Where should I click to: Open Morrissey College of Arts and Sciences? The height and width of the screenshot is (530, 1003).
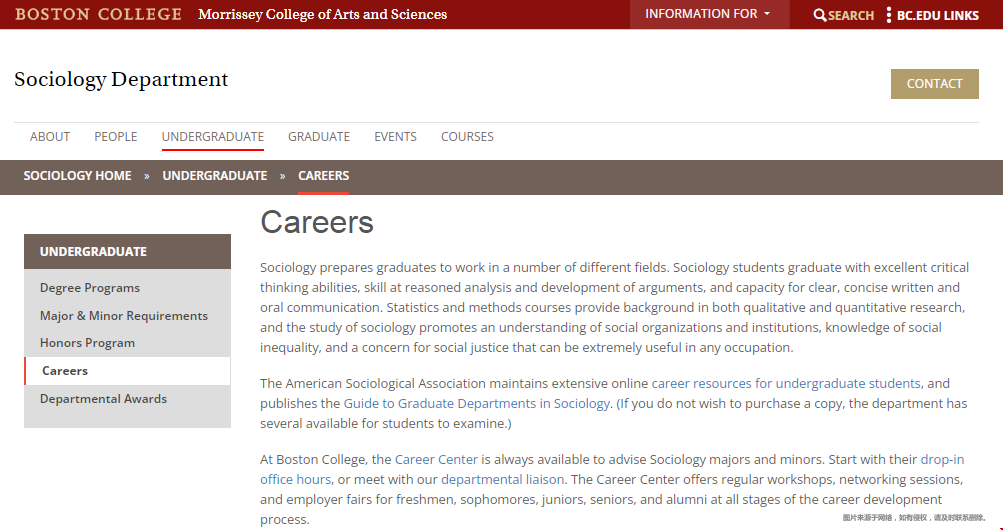(322, 14)
